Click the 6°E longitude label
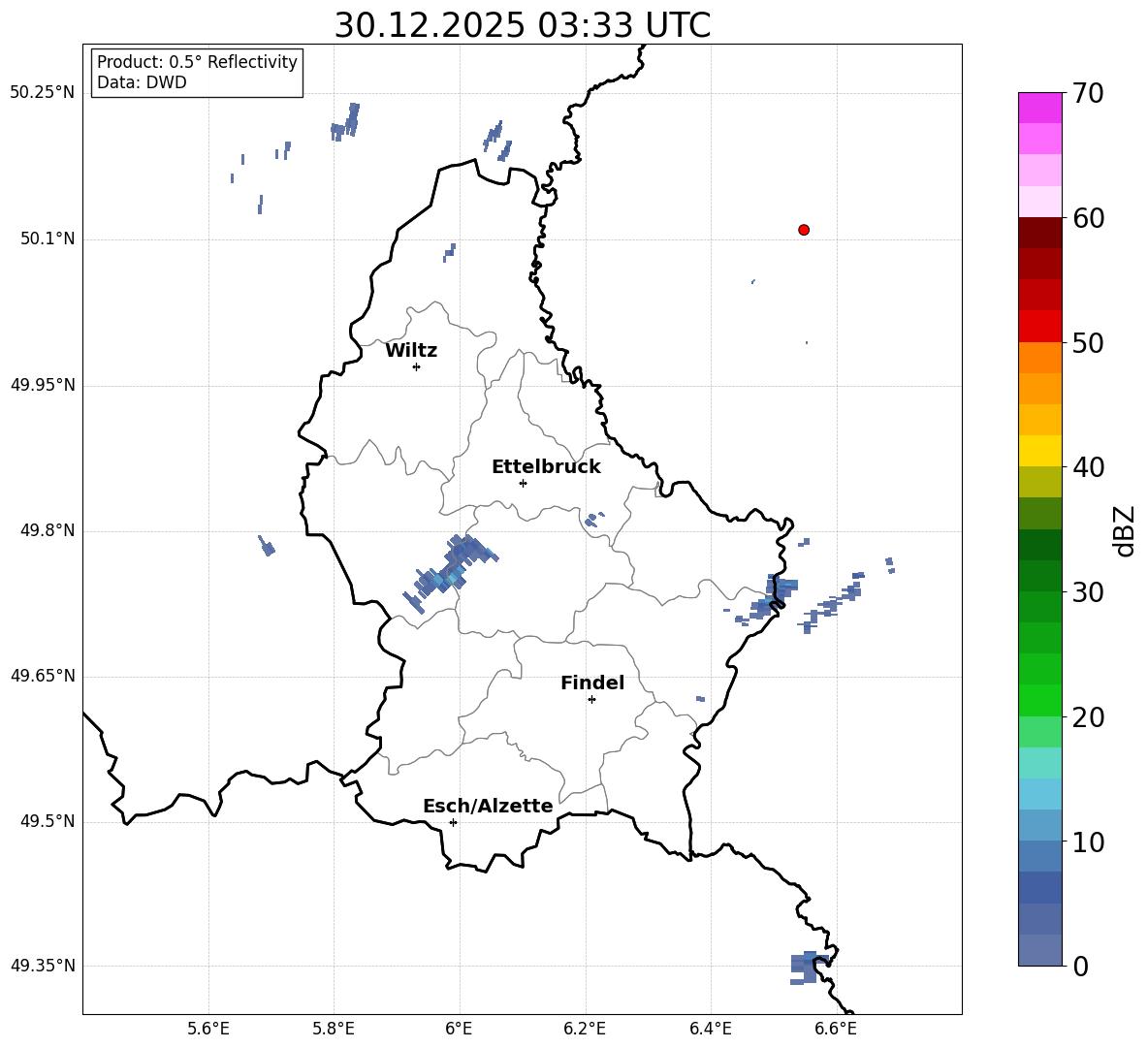1148x1048 pixels. (x=459, y=1029)
